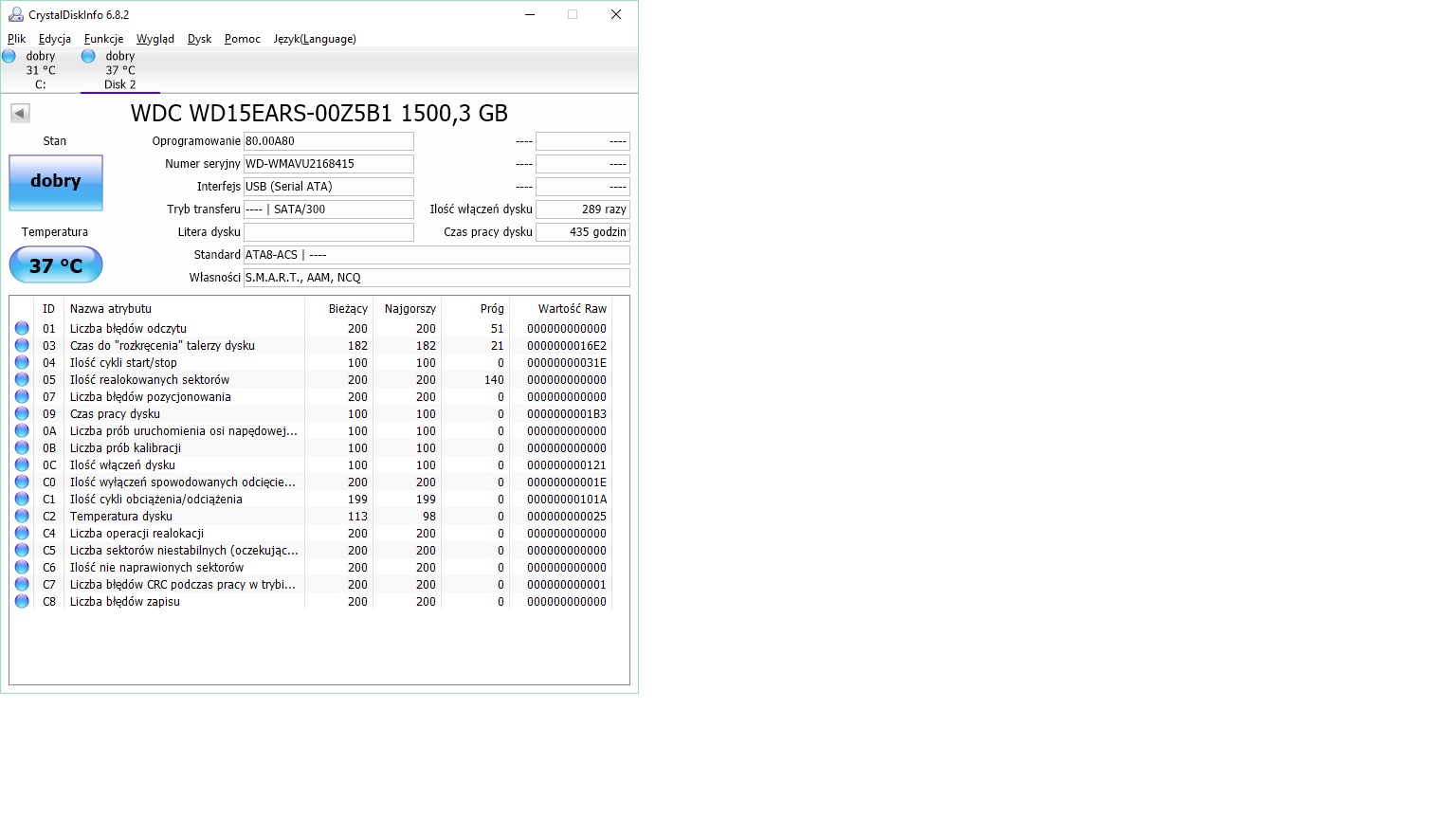Click the Oprogramowanie field showing 80.00A80
This screenshot has width=1456, height=819.
(329, 141)
